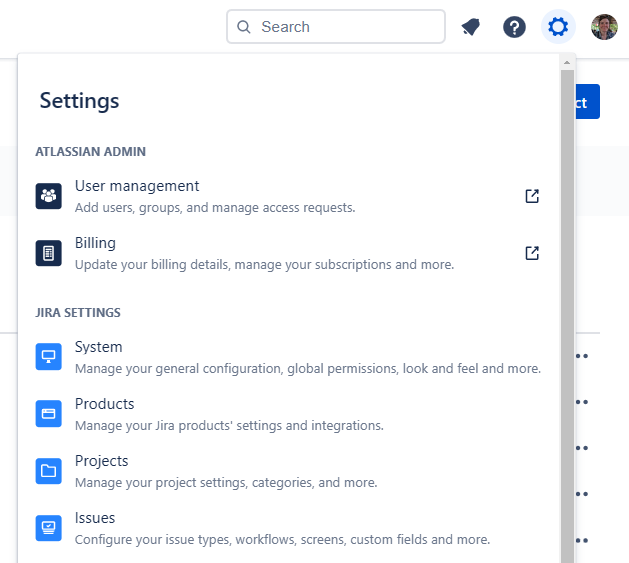
Task: Click the Billing calculator icon
Action: click(x=49, y=253)
